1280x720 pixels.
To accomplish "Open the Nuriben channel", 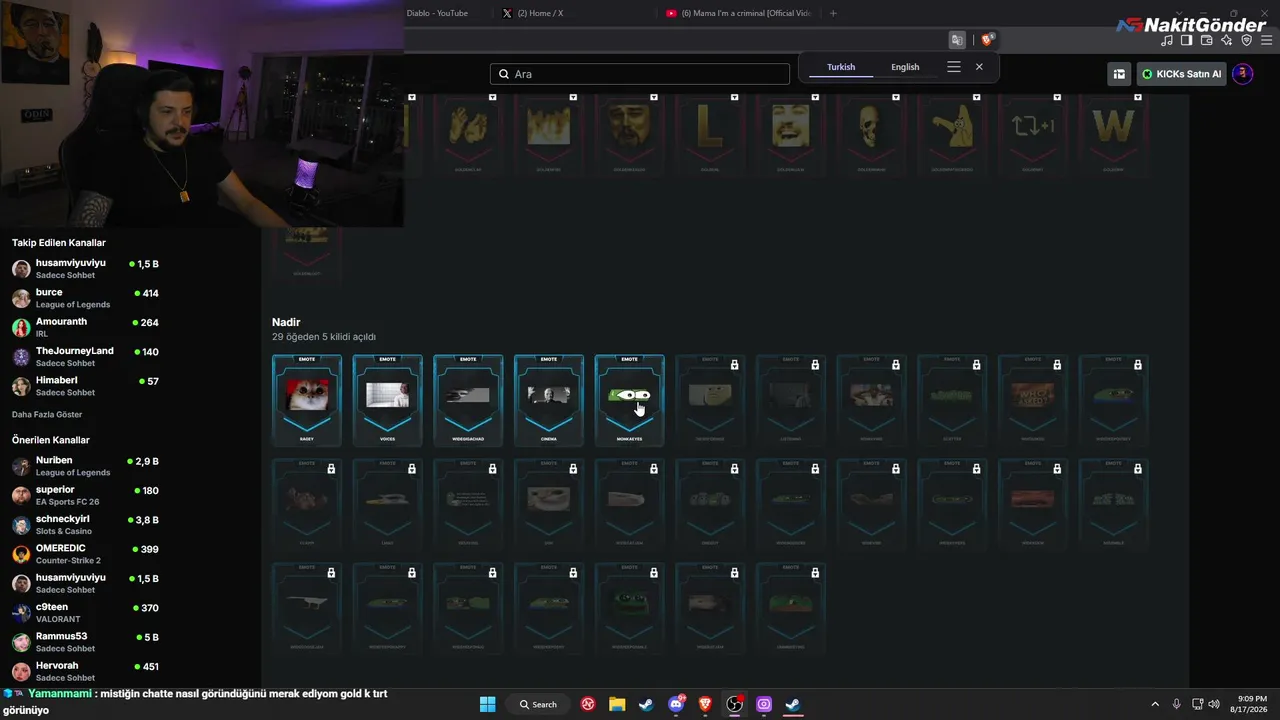I will [x=85, y=466].
